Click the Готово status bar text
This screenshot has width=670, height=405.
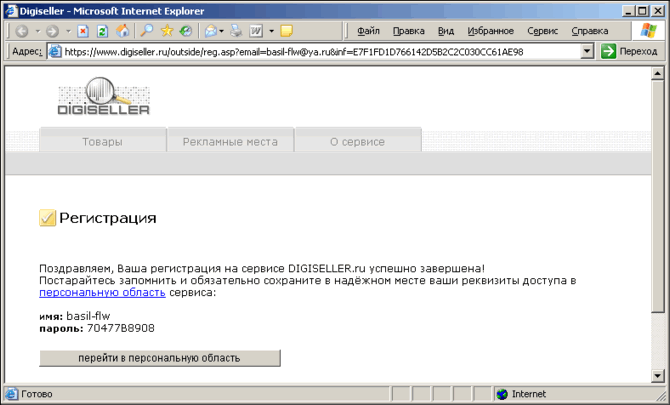point(37,394)
